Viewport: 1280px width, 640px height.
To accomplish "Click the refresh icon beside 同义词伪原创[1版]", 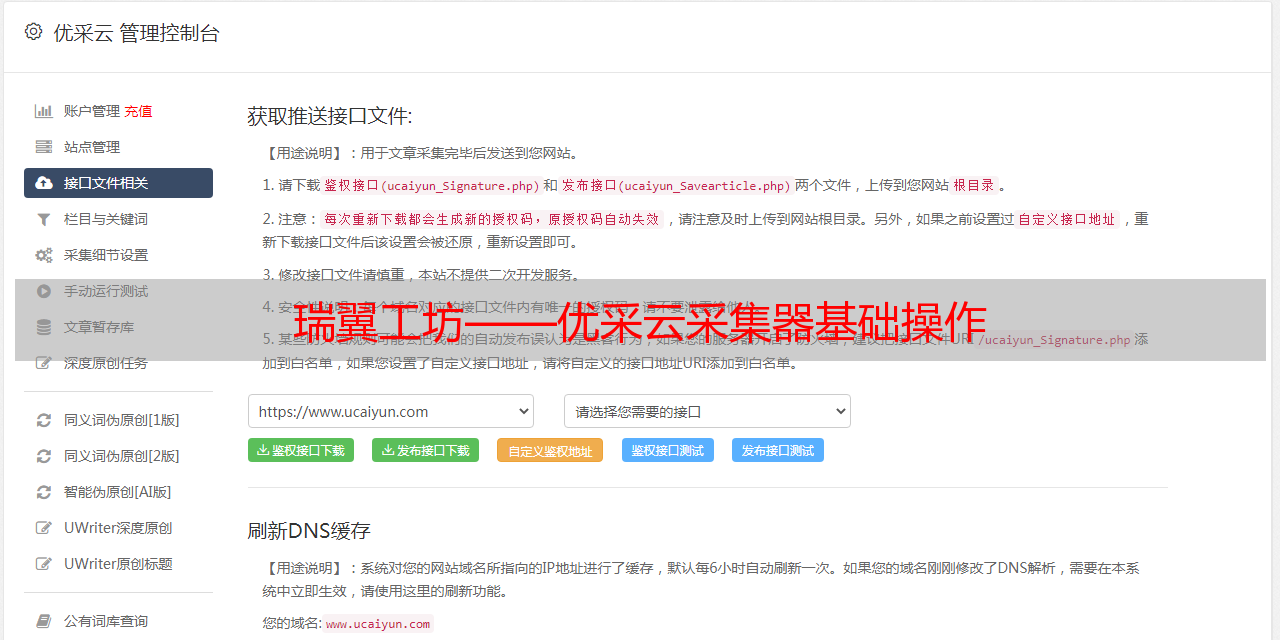I will coord(44,420).
